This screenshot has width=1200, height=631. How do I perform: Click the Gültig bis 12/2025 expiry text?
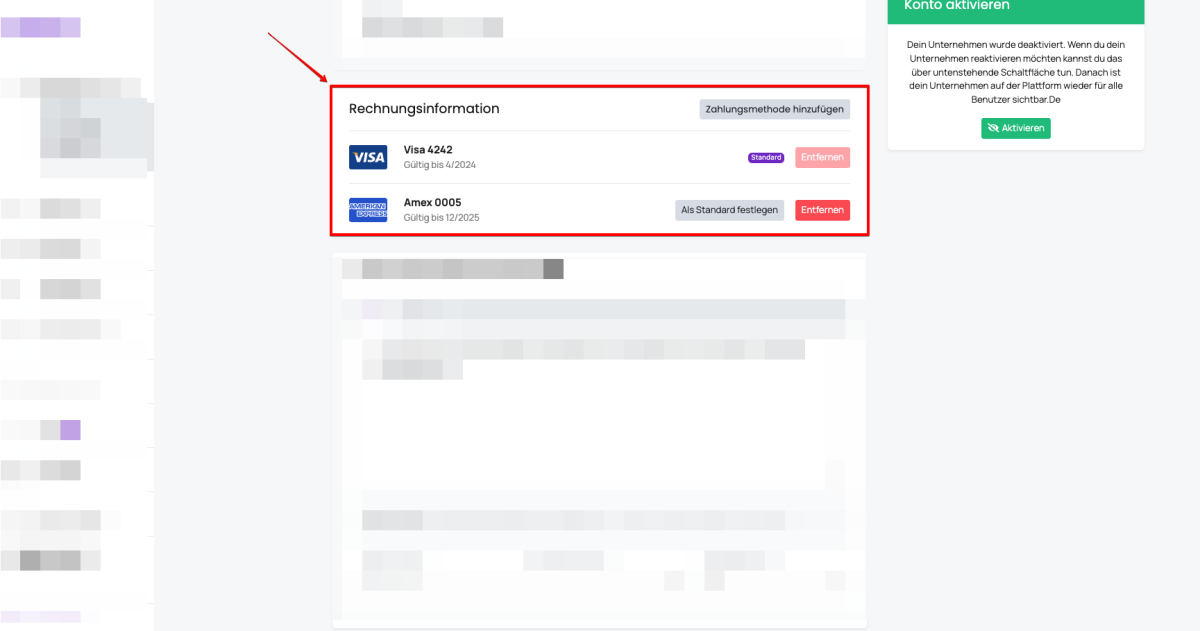(442, 217)
